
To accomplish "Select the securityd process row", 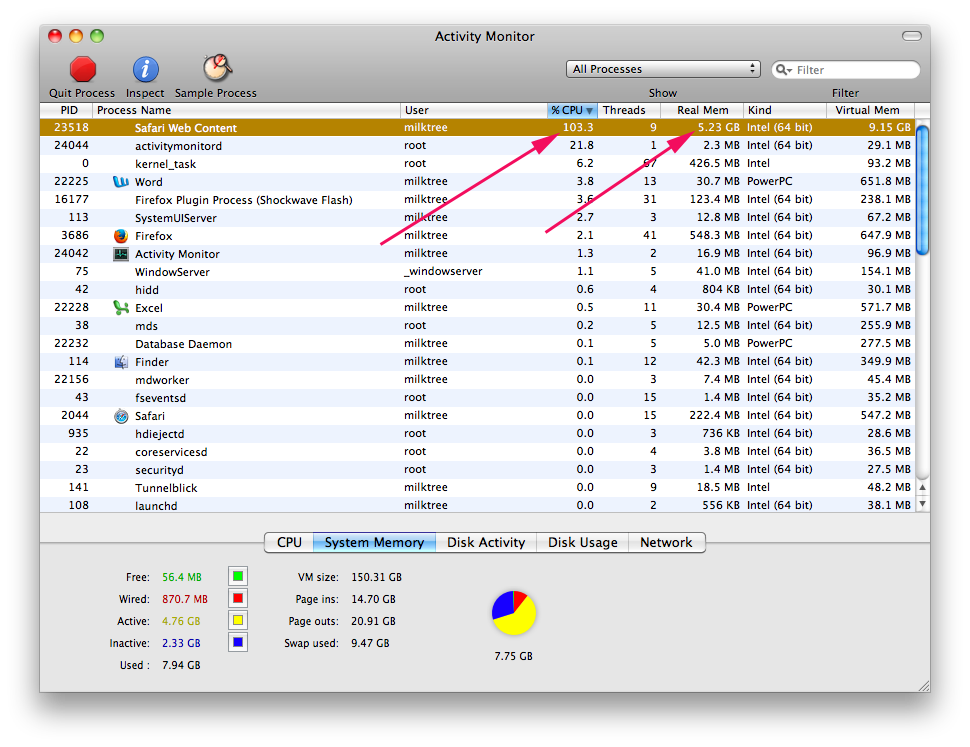I will point(478,469).
